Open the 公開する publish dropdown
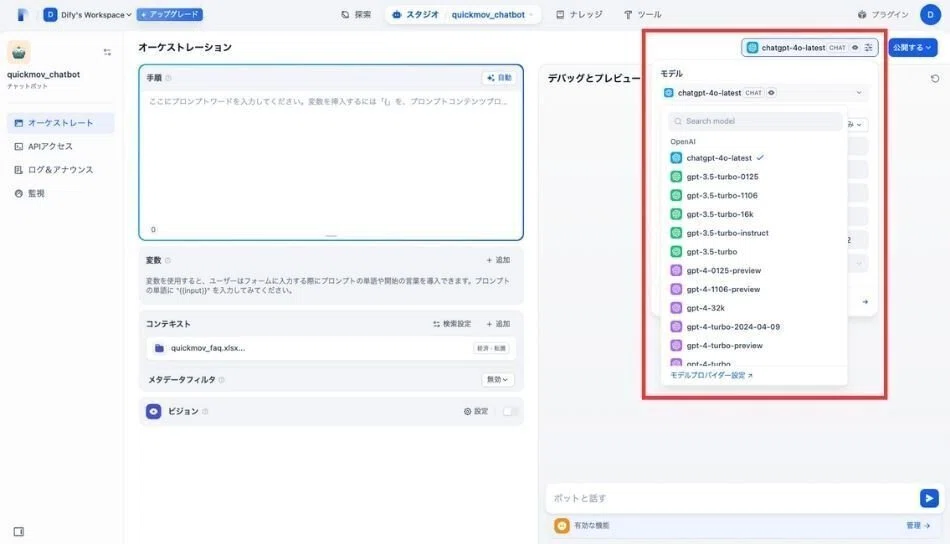This screenshot has height=544, width=950. click(x=912, y=47)
